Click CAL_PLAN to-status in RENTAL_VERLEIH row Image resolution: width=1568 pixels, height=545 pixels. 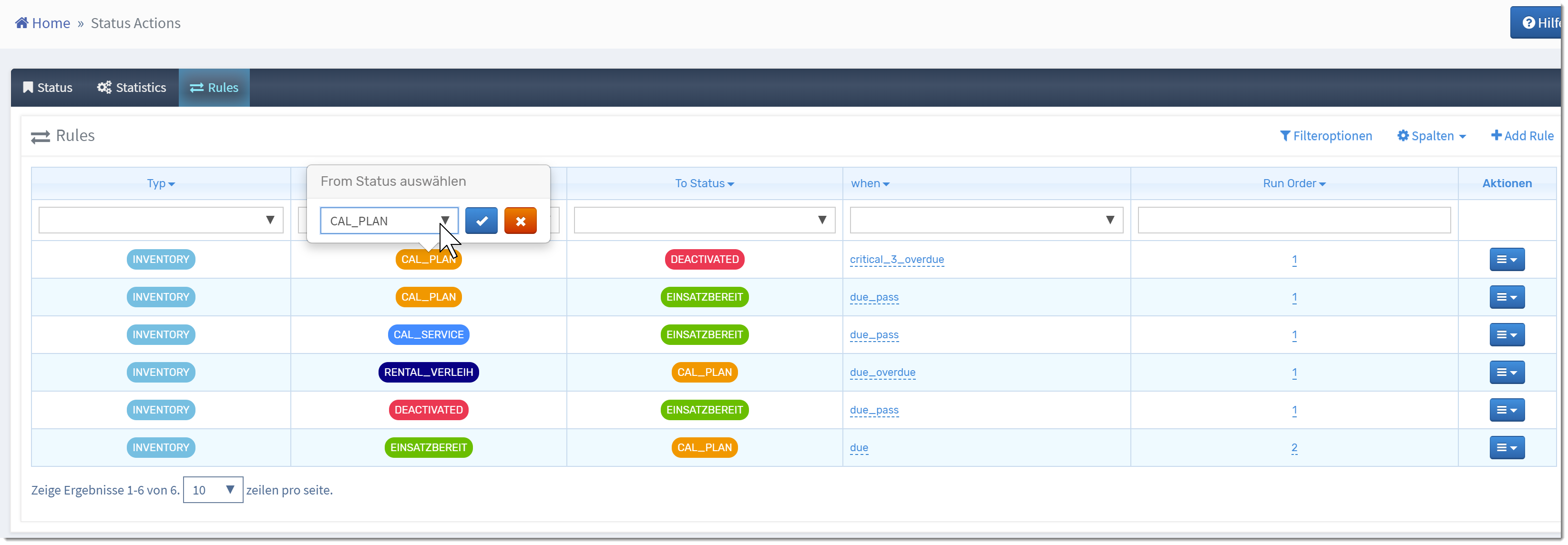[x=704, y=373]
